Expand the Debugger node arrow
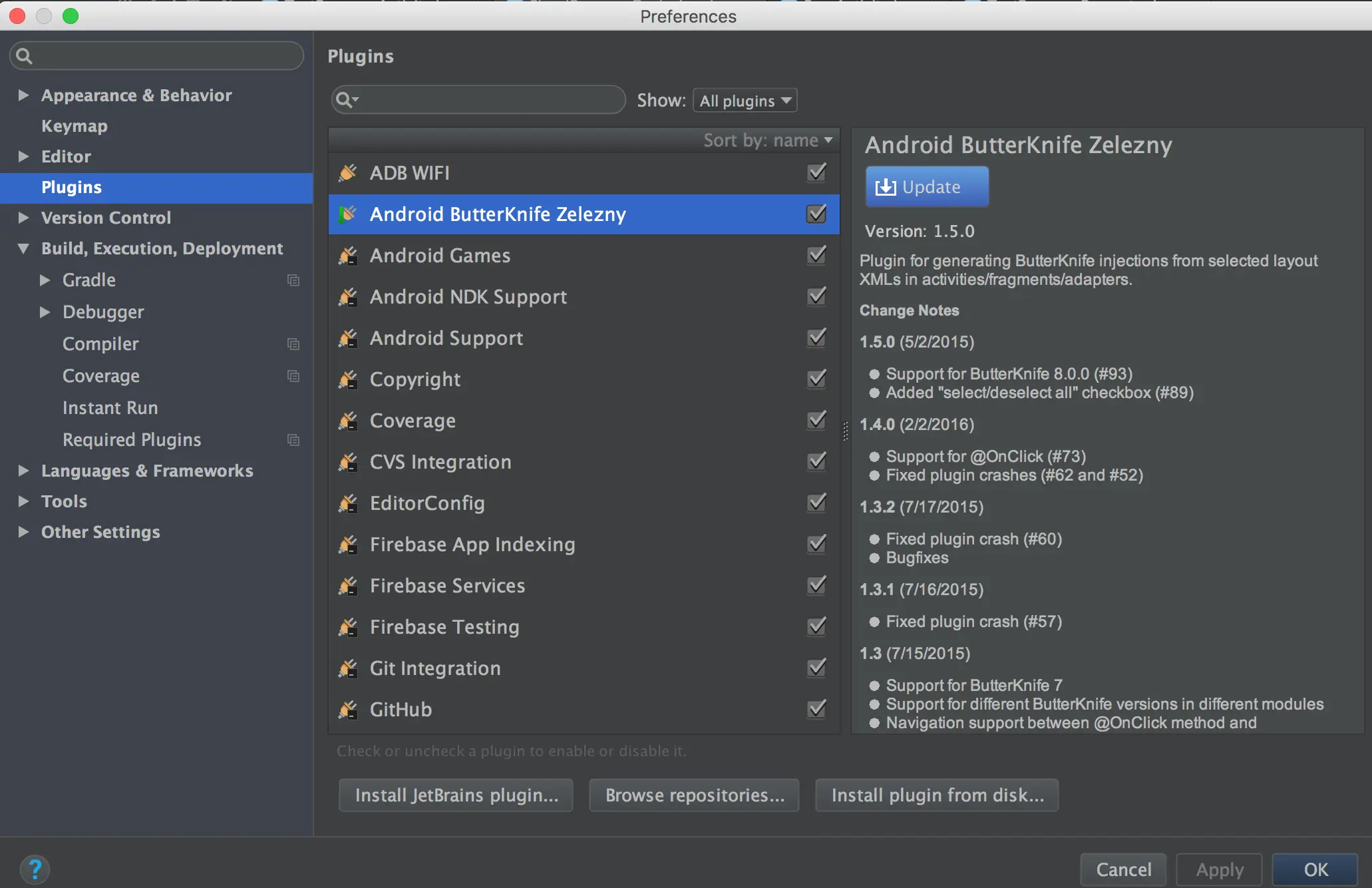This screenshot has height=888, width=1372. (45, 312)
